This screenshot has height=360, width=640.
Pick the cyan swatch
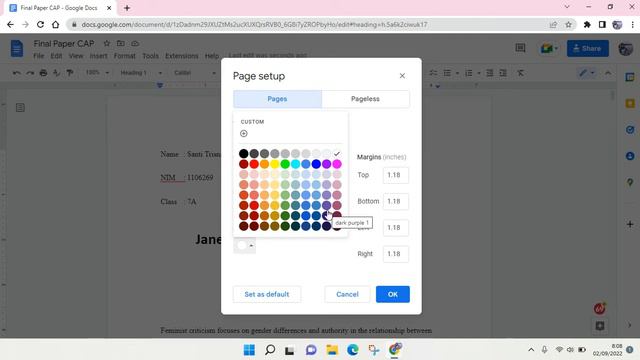296,164
